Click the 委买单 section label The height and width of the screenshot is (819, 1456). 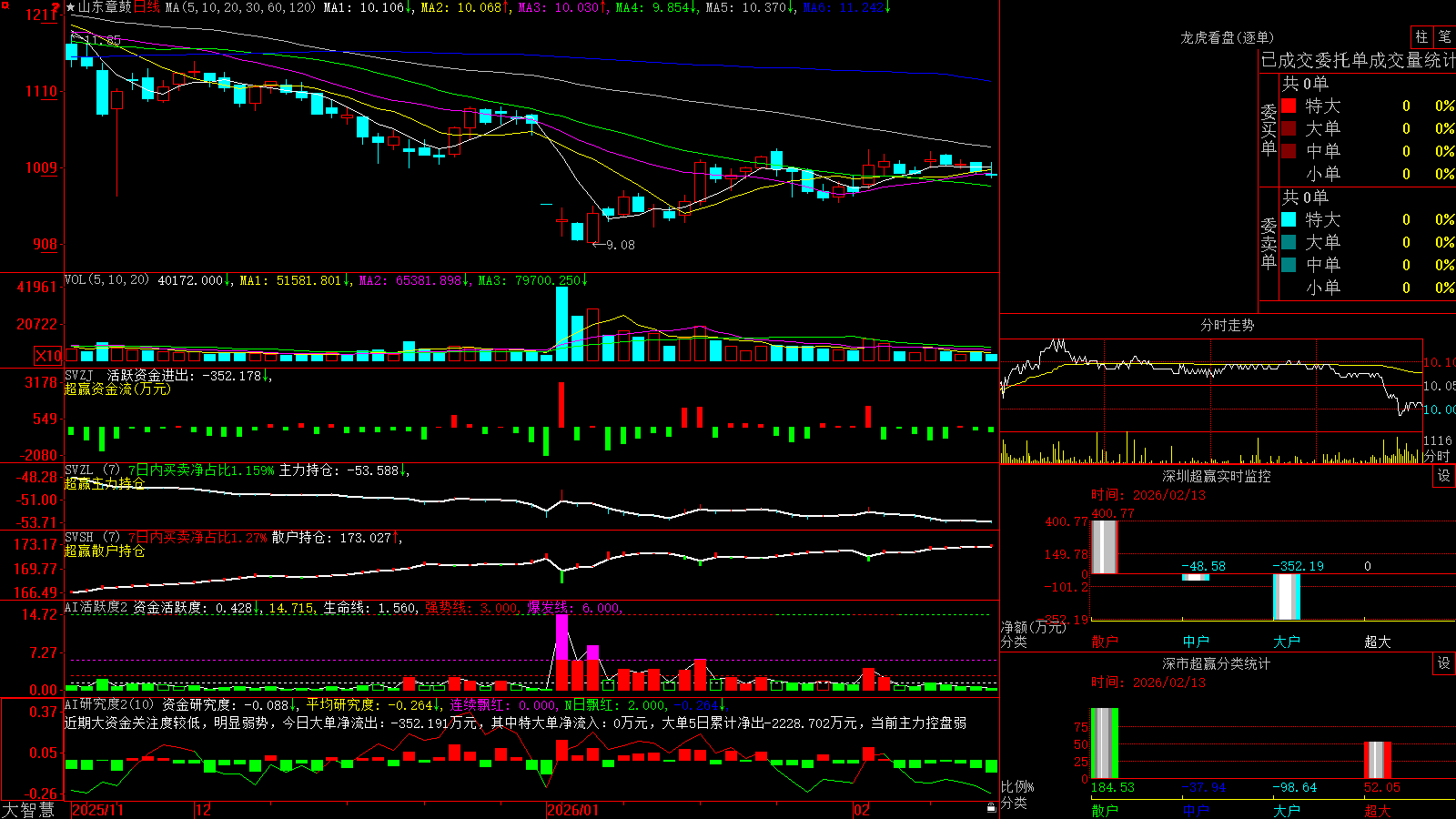(x=1269, y=130)
